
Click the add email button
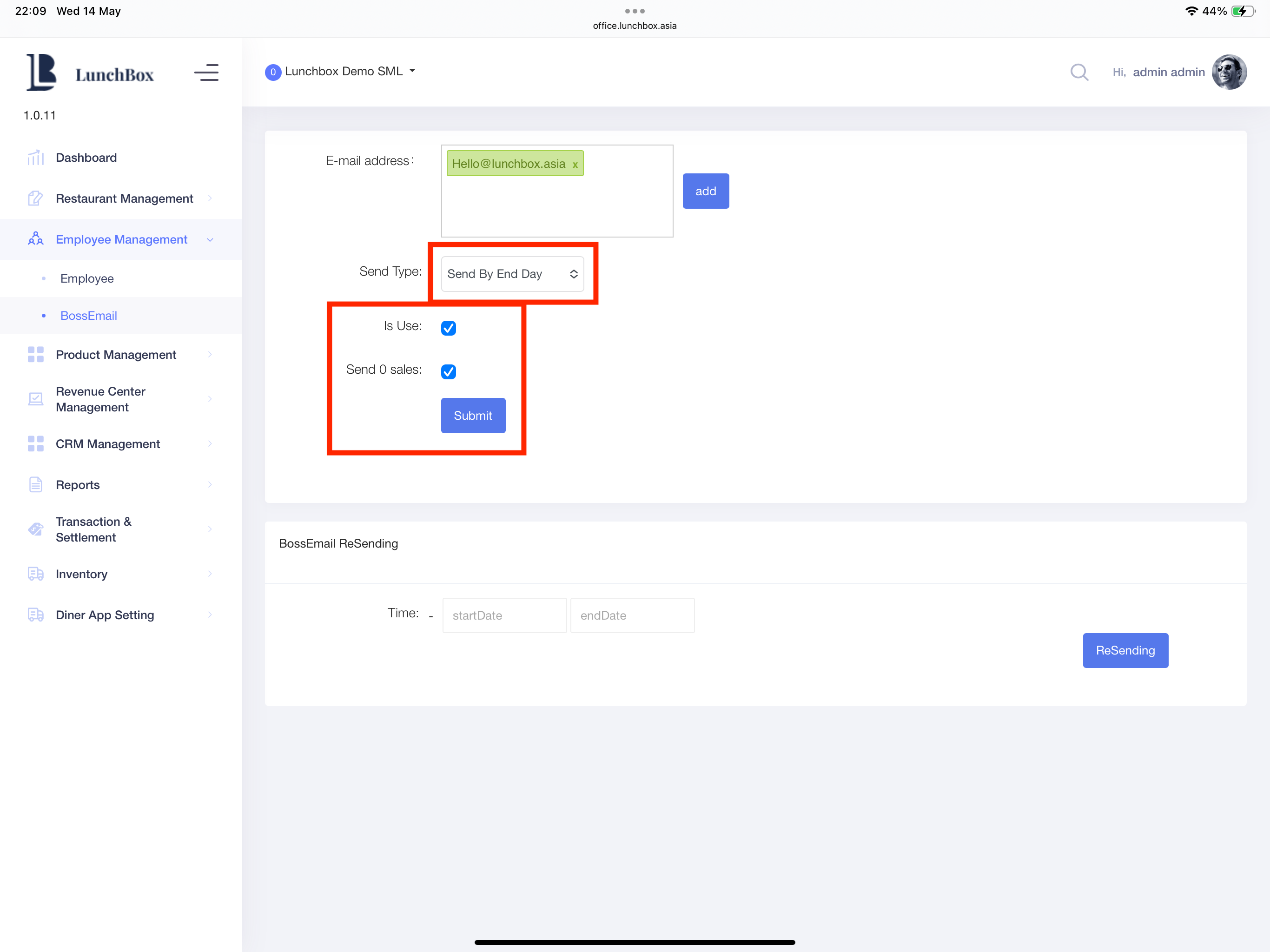706,191
